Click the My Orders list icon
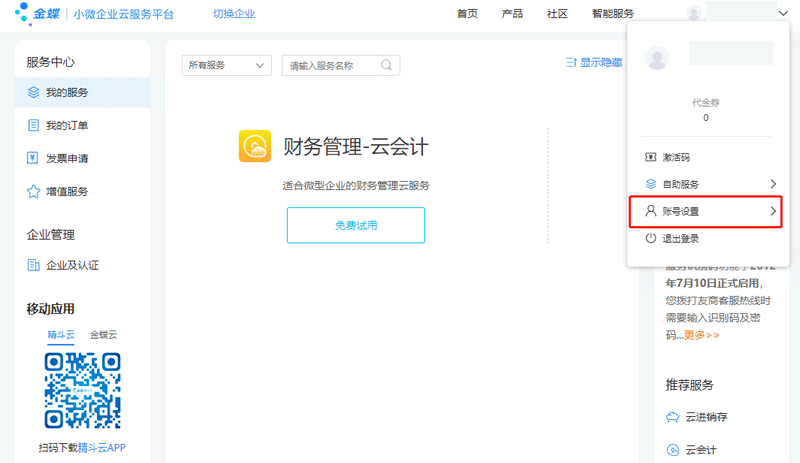Screen dimensions: 800x463 point(33,125)
